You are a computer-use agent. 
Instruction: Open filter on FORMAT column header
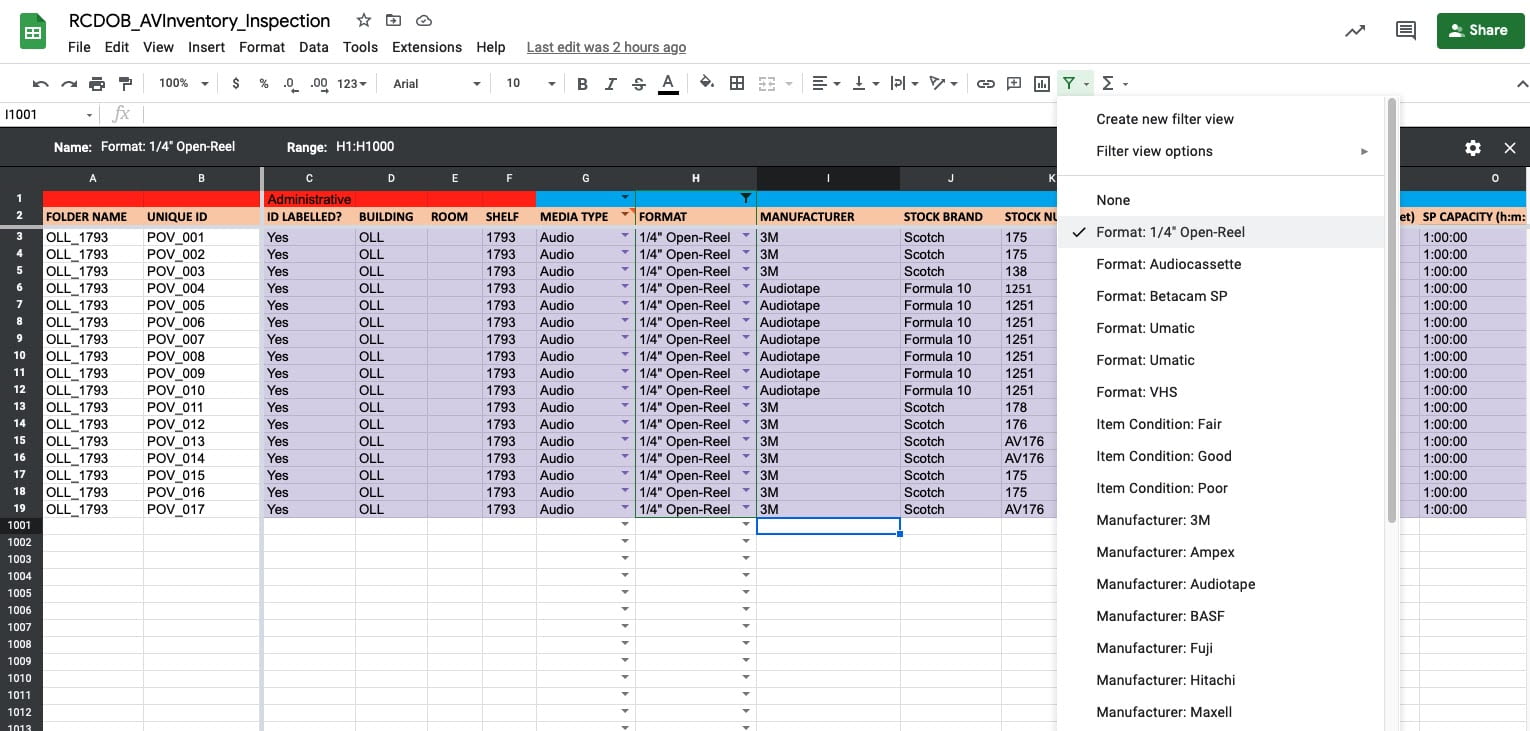pos(746,199)
